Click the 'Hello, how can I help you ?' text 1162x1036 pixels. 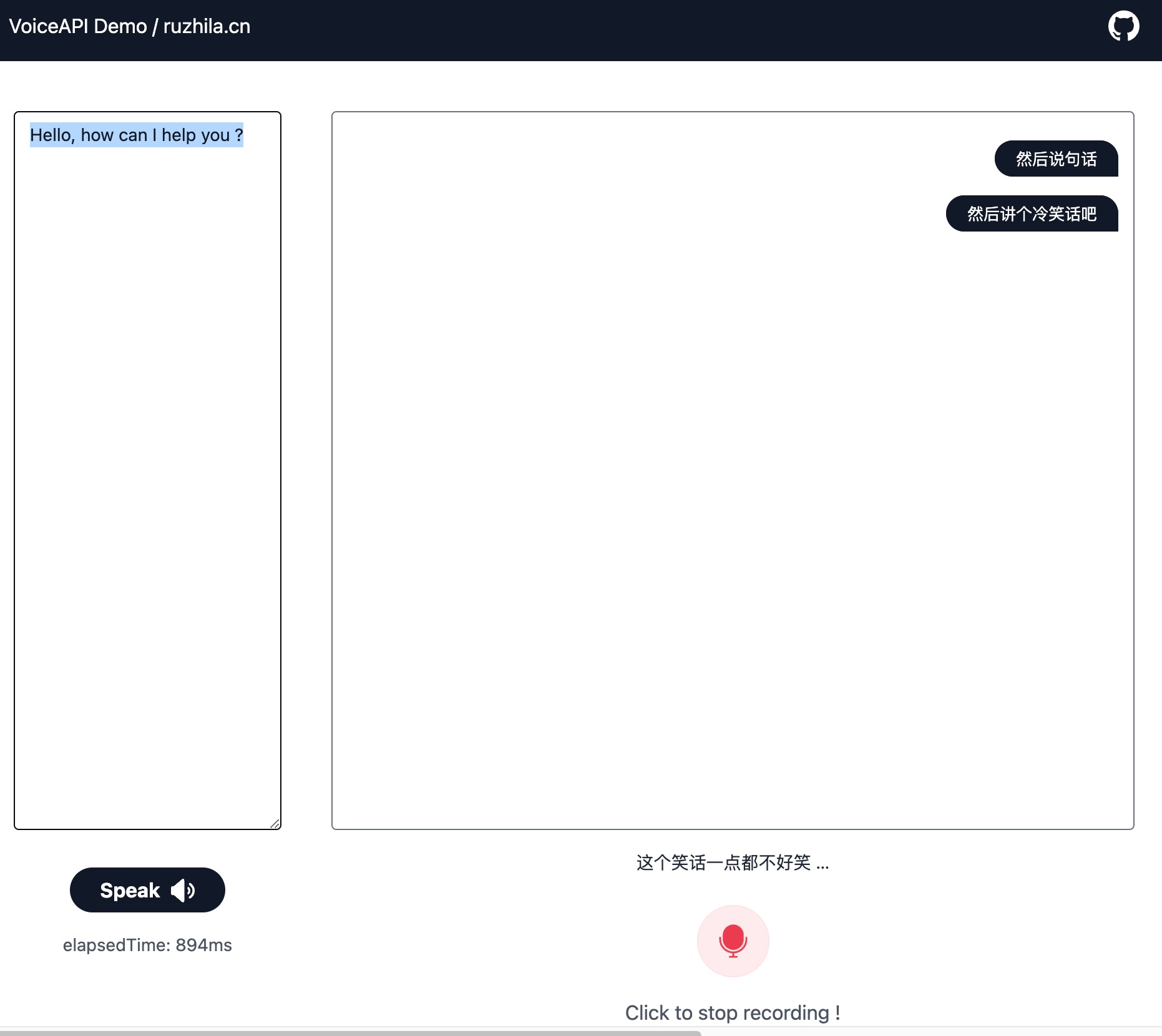pyautogui.click(x=136, y=135)
